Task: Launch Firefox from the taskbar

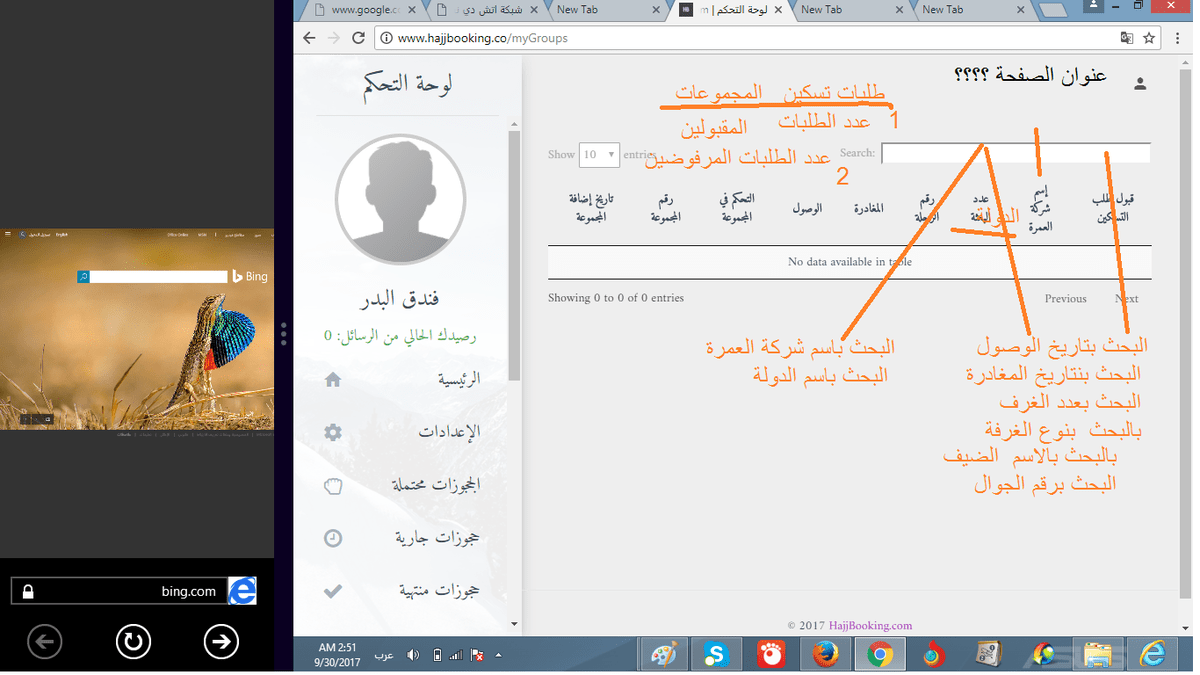Action: tap(824, 654)
